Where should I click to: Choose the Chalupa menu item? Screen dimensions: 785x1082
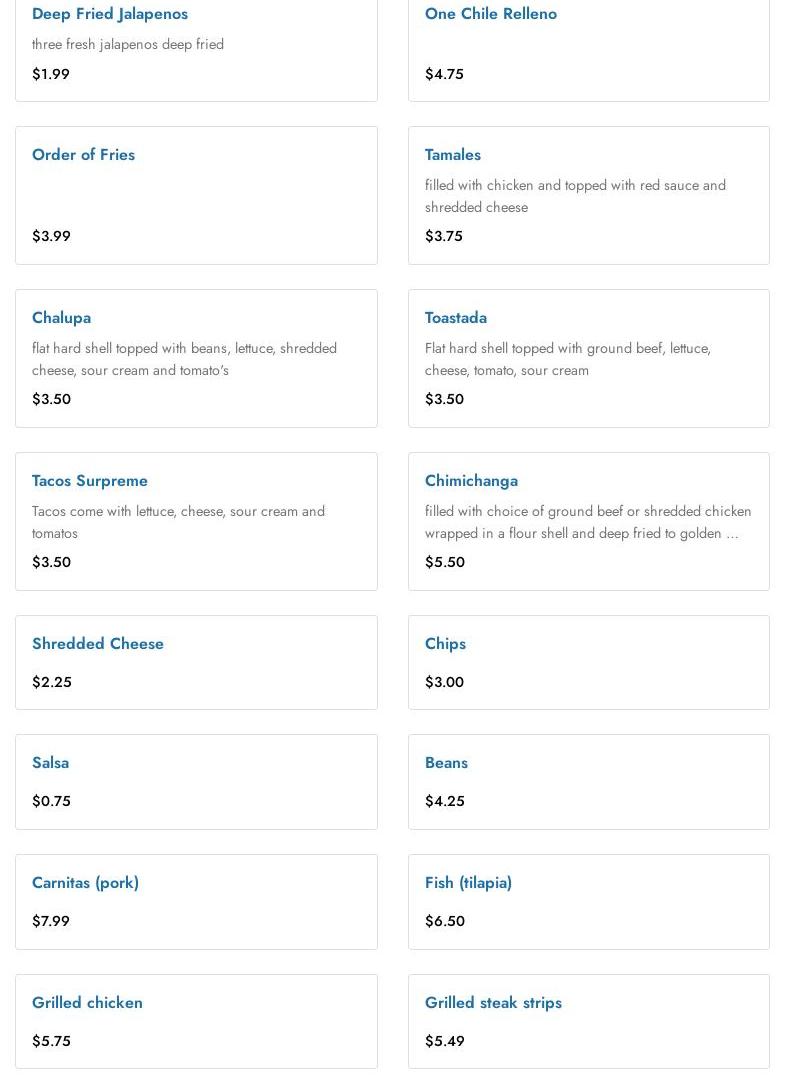[x=61, y=318]
